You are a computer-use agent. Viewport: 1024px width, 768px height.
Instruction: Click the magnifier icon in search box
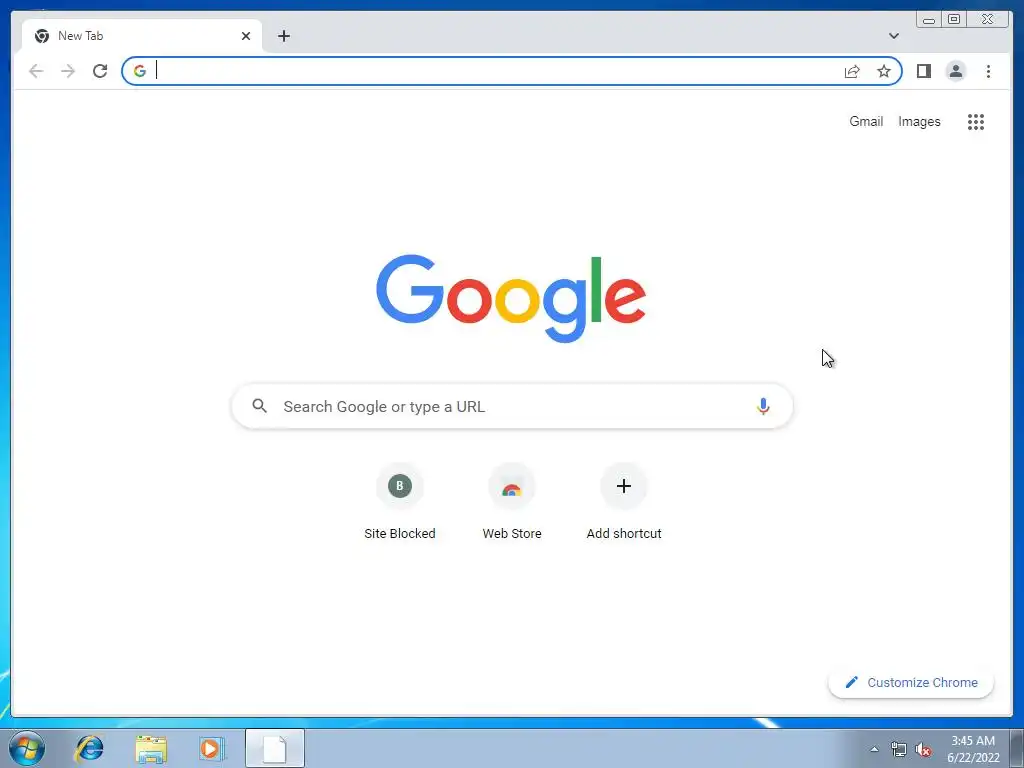259,406
